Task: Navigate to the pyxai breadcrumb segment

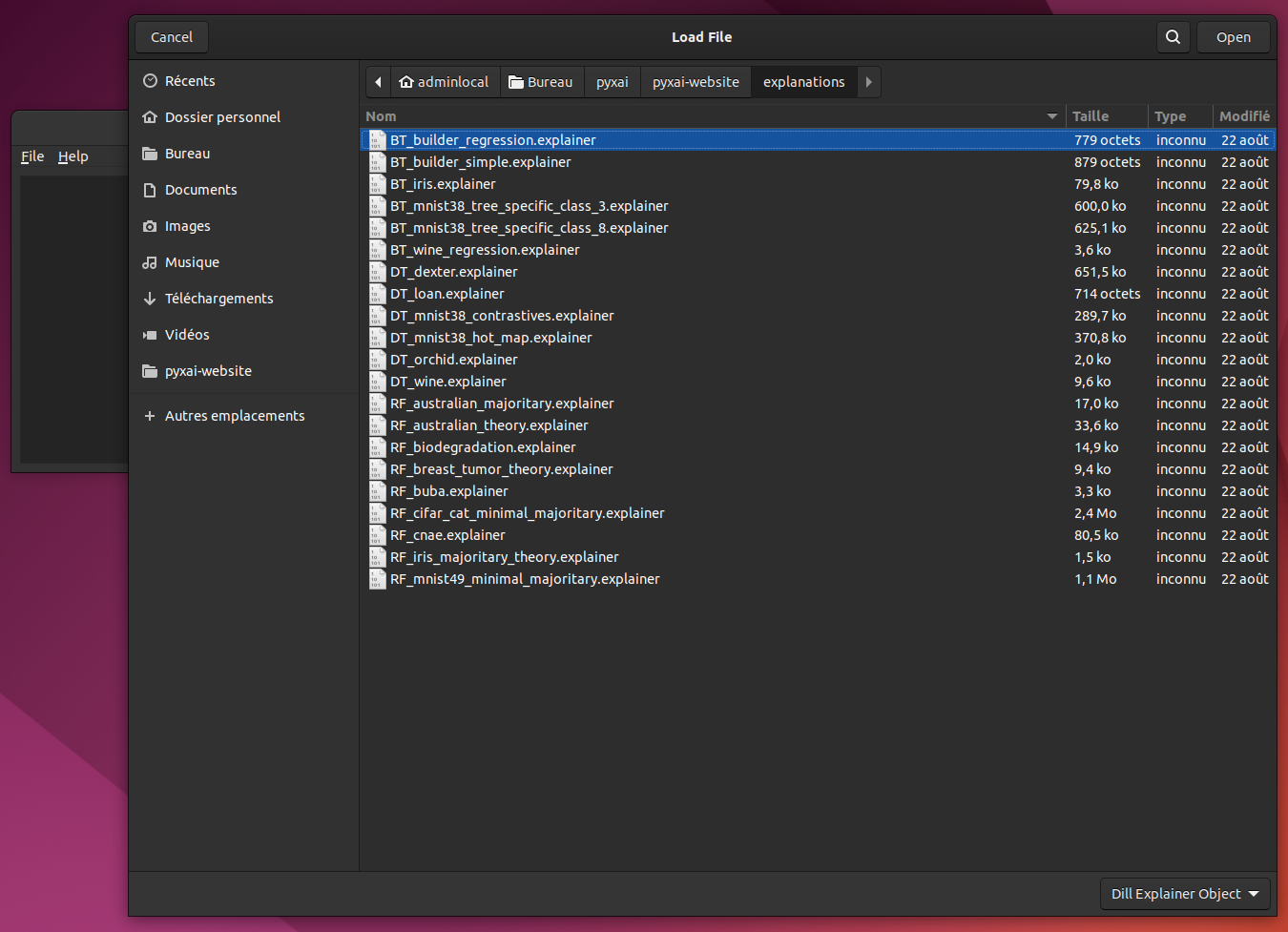Action: click(x=612, y=82)
